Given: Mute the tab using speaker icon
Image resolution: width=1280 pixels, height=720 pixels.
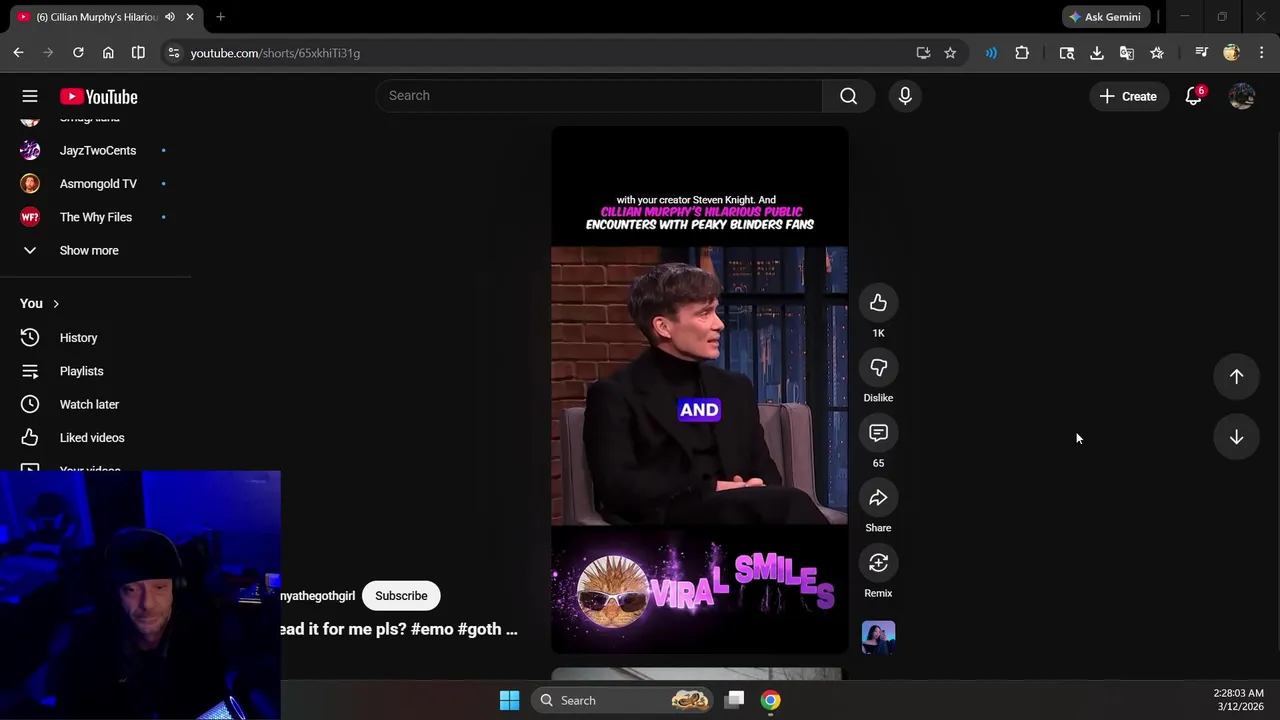Looking at the screenshot, I should click(x=170, y=17).
